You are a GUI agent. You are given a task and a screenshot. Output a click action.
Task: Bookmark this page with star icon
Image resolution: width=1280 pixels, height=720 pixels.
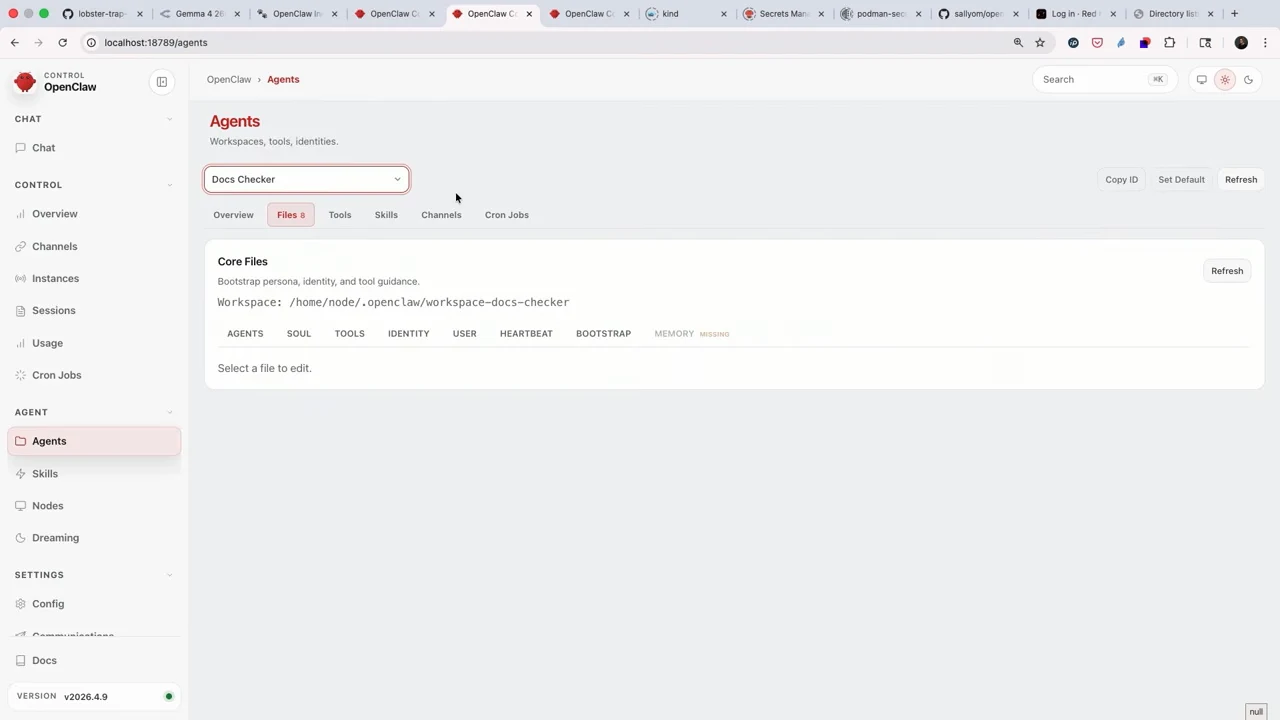[1040, 43]
